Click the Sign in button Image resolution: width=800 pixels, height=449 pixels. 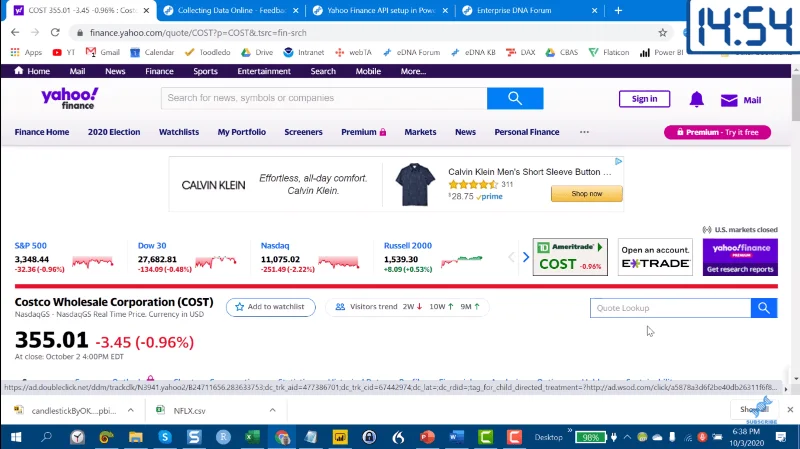pos(644,99)
